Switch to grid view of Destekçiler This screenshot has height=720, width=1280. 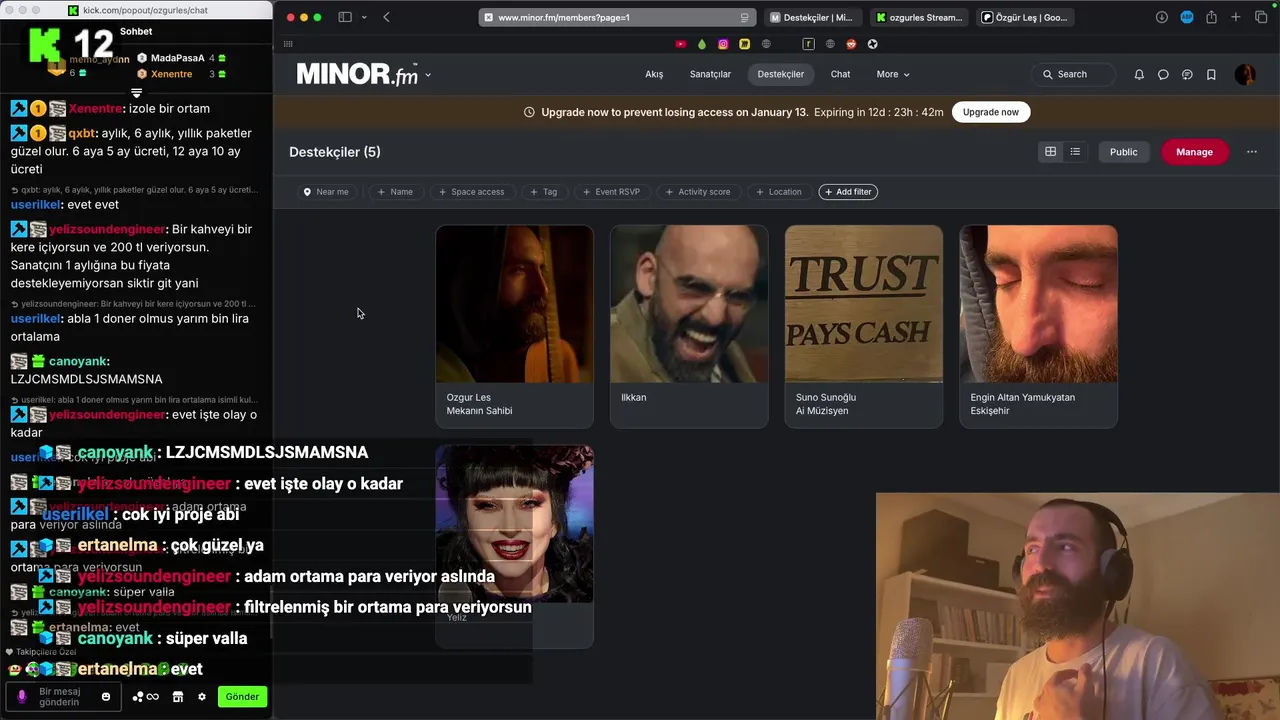[1050, 152]
